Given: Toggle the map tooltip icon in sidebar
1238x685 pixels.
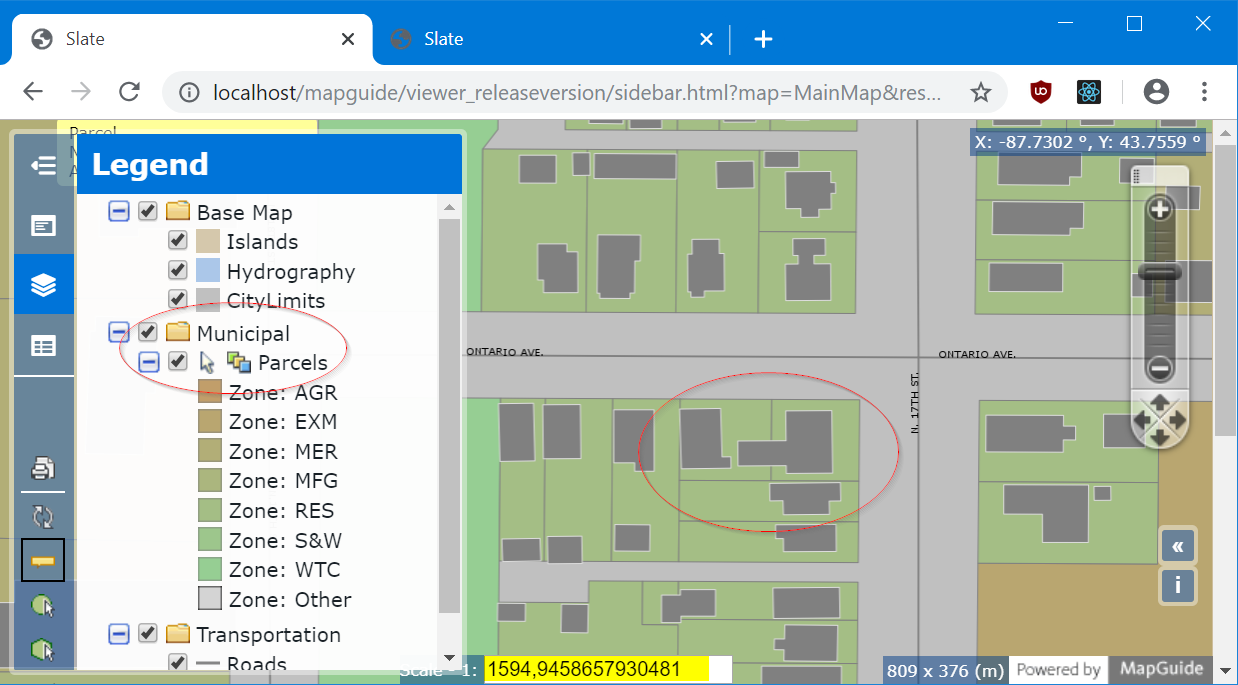Looking at the screenshot, I should point(42,560).
